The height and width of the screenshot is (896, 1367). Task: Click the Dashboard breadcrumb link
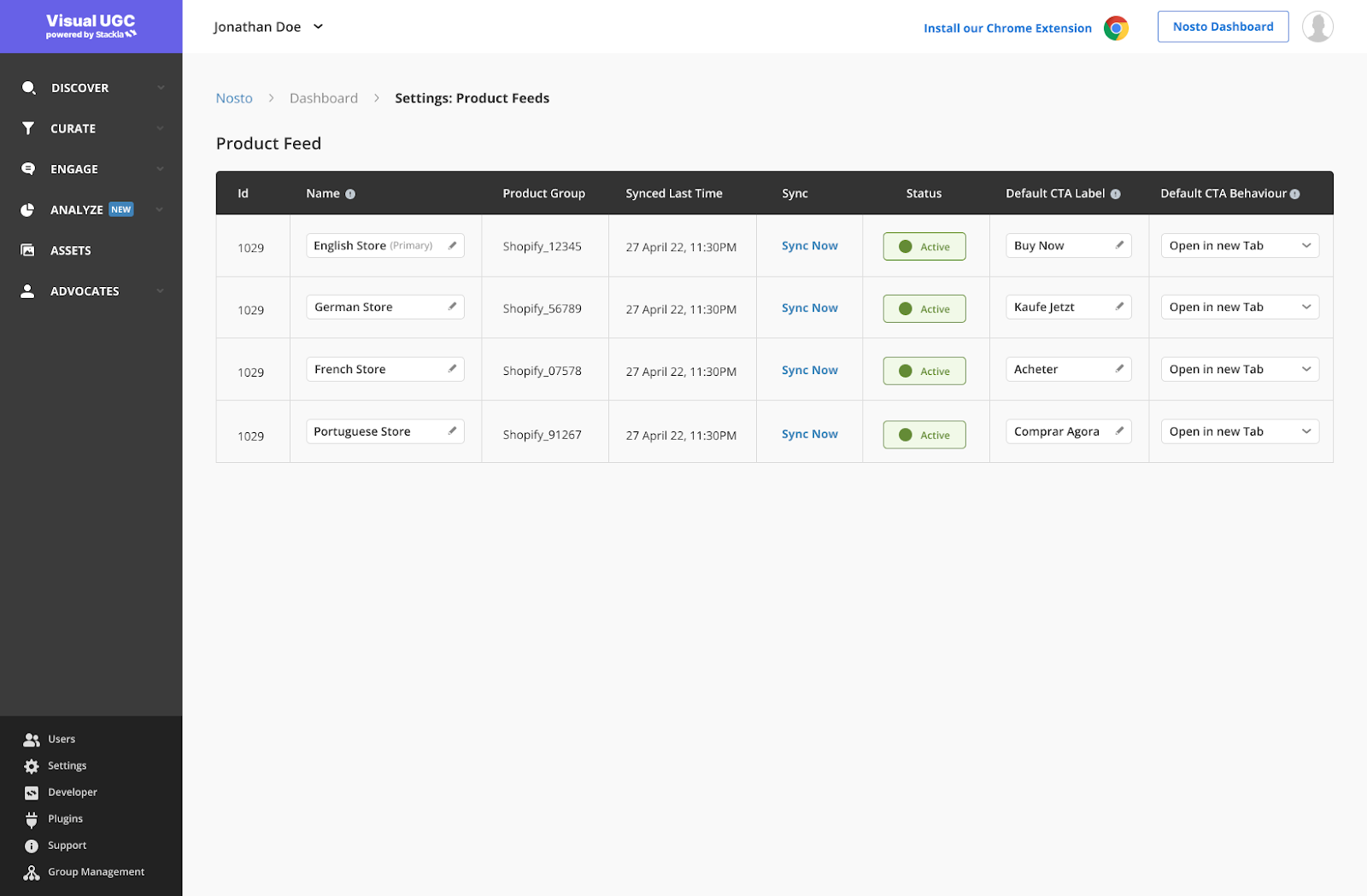pyautogui.click(x=324, y=98)
